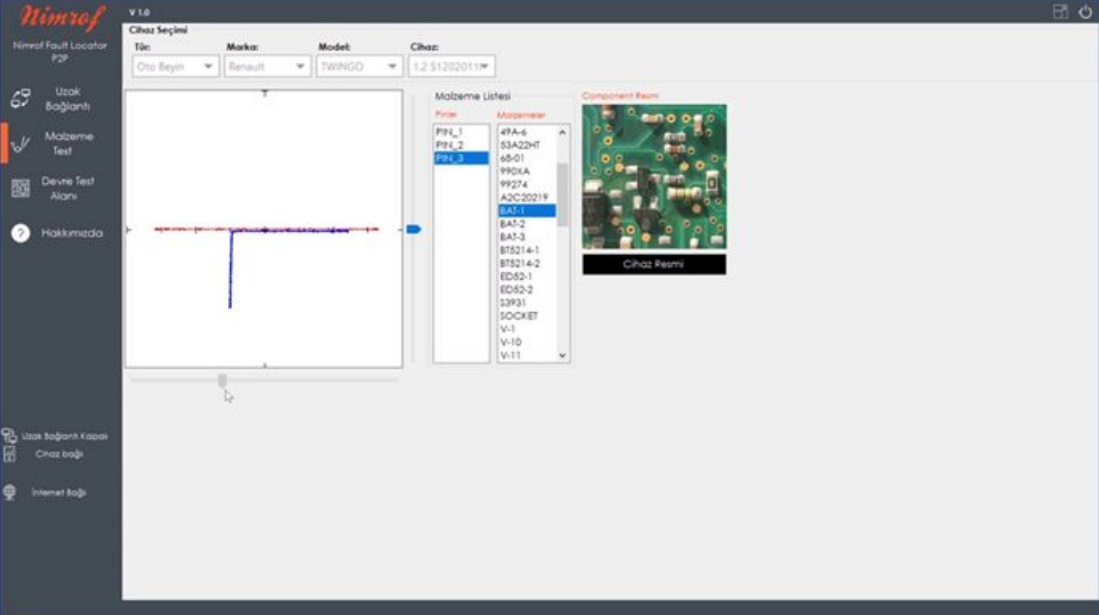Select material 99274
The width and height of the screenshot is (1099, 615).
pos(527,184)
